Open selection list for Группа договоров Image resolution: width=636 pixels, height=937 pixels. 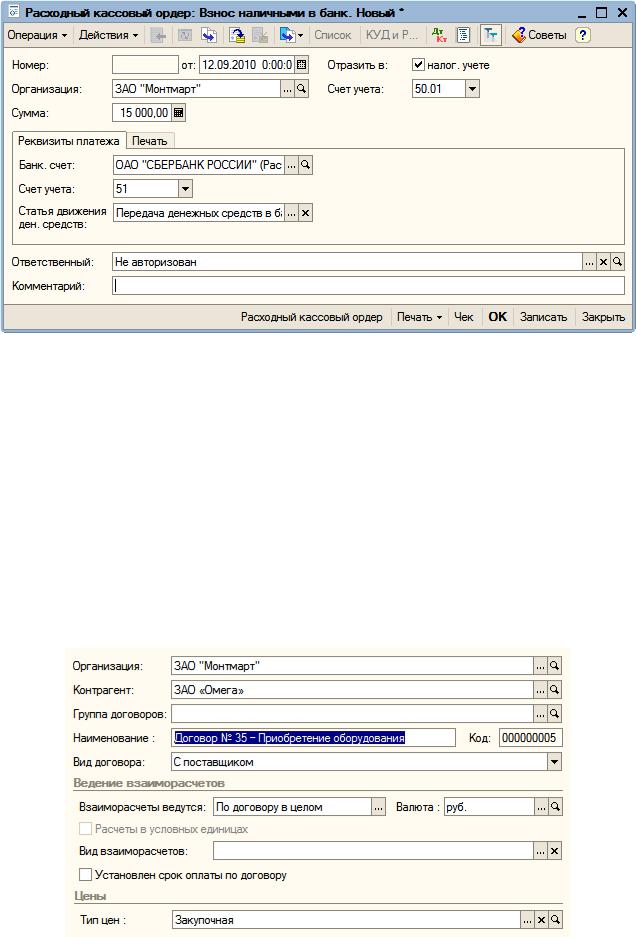540,714
